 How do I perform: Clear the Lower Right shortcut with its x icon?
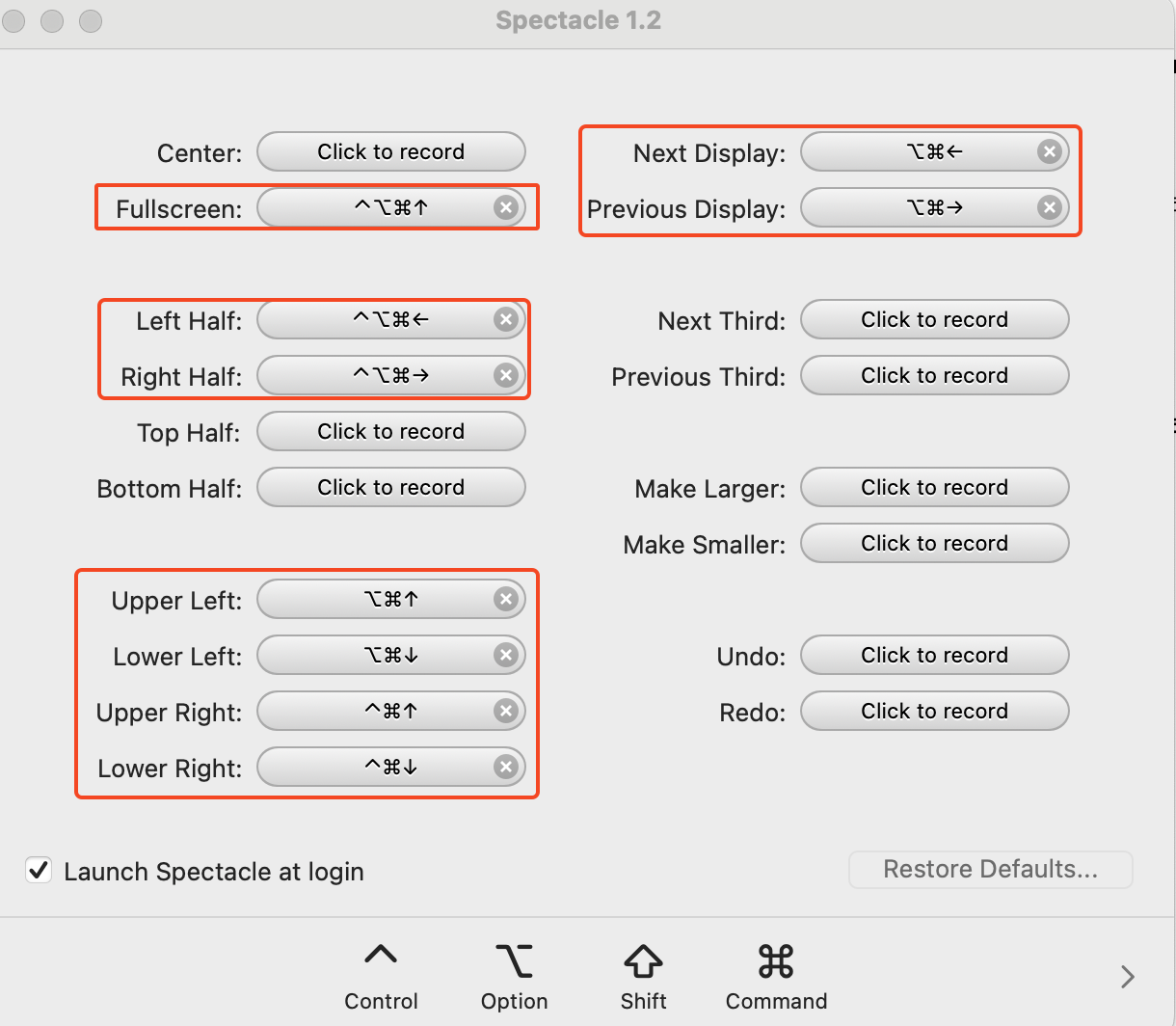(x=506, y=767)
